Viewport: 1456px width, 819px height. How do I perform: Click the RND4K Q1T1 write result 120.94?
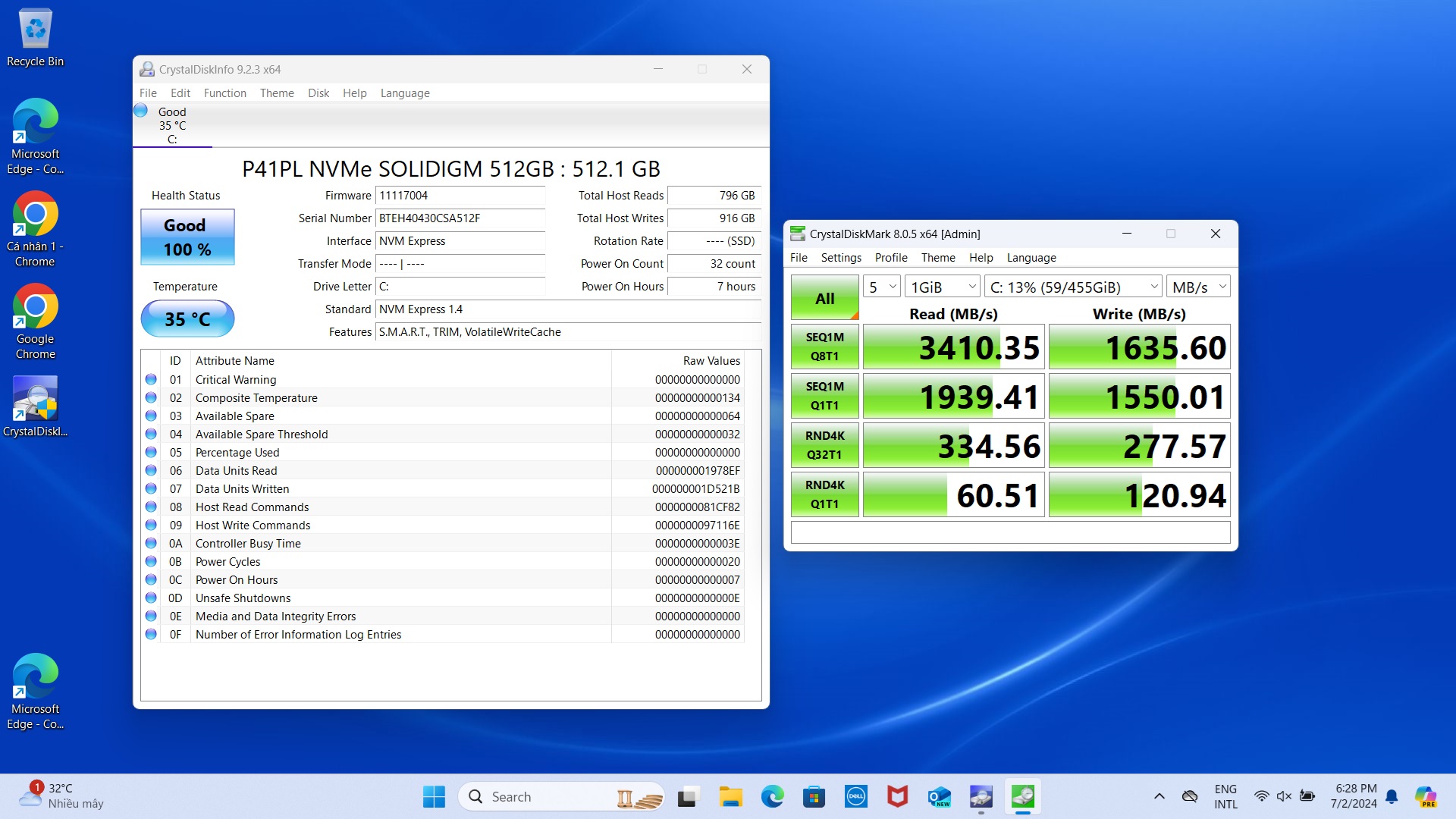(1139, 494)
